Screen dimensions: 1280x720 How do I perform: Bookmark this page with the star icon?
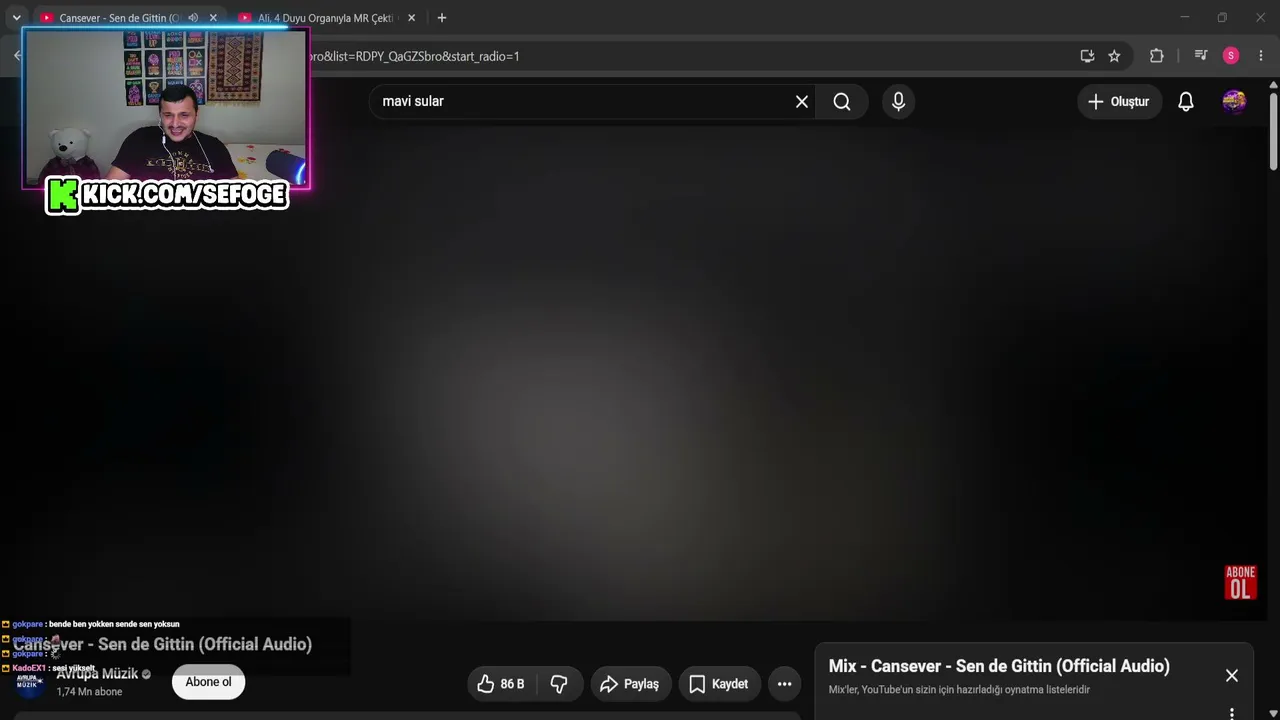(1114, 56)
